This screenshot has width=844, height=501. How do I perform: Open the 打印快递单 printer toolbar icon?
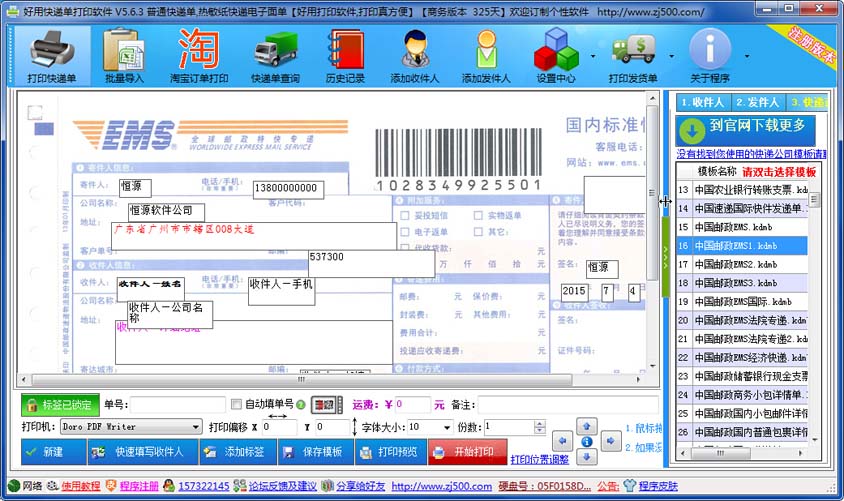coord(52,57)
